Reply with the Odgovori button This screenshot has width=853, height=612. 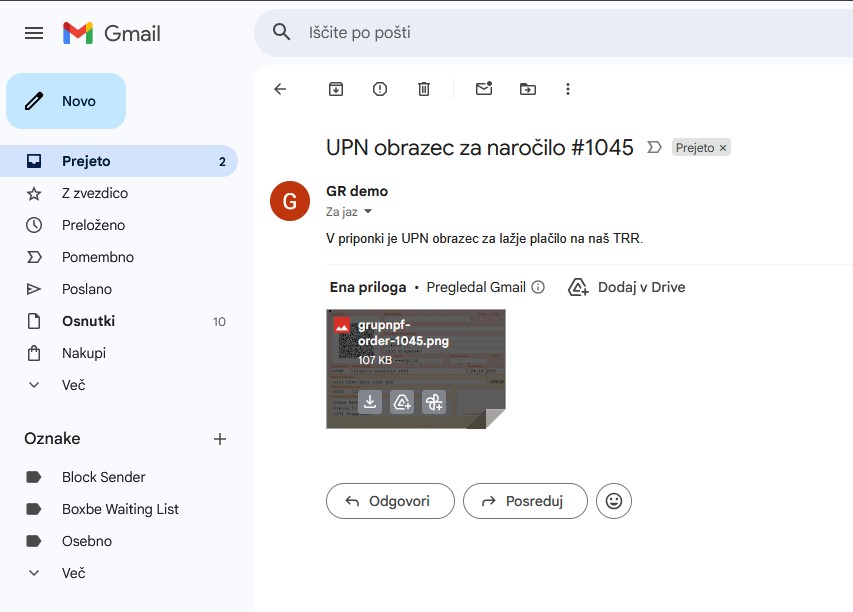[390, 501]
